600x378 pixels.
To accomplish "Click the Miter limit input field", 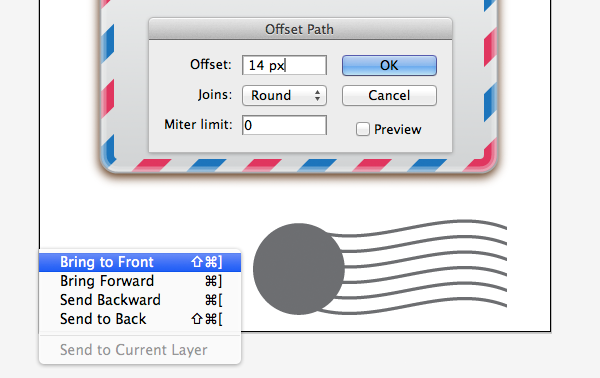I will (x=284, y=125).
